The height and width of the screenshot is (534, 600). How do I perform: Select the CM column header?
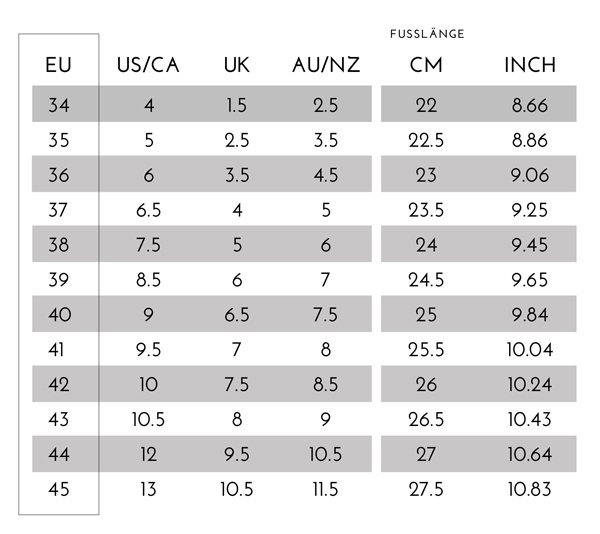coord(427,66)
